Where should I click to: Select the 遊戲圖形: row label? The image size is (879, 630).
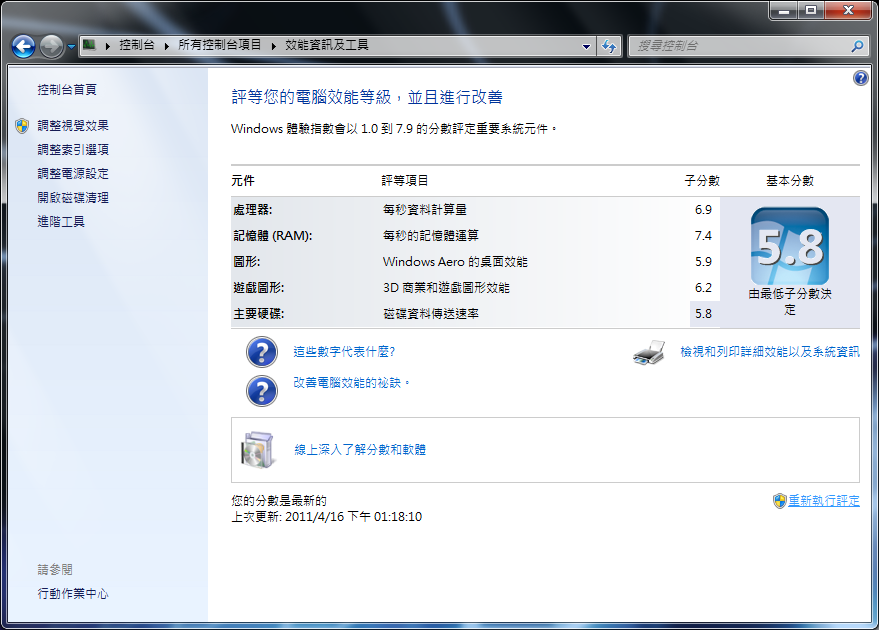click(258, 288)
